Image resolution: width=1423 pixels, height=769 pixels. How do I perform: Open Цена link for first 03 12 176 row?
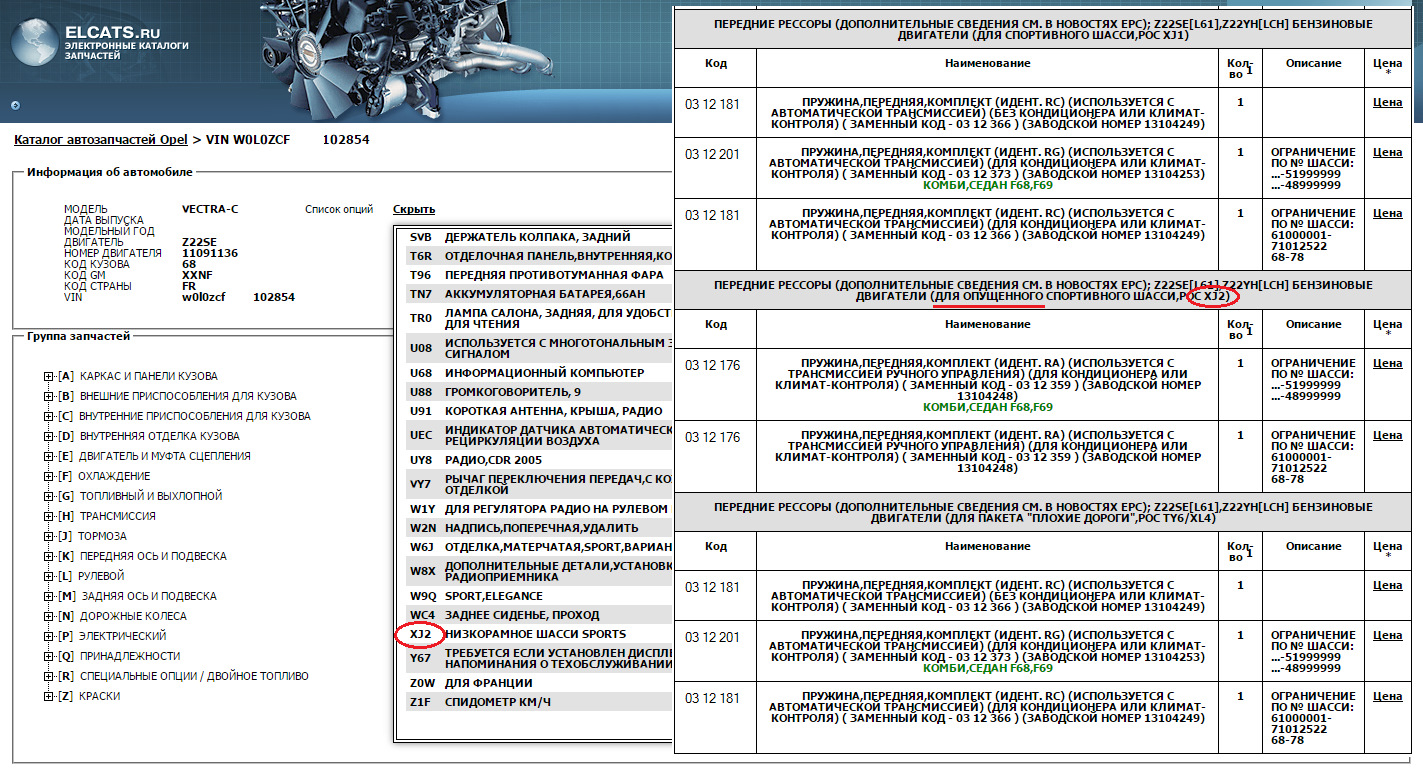pos(1387,363)
